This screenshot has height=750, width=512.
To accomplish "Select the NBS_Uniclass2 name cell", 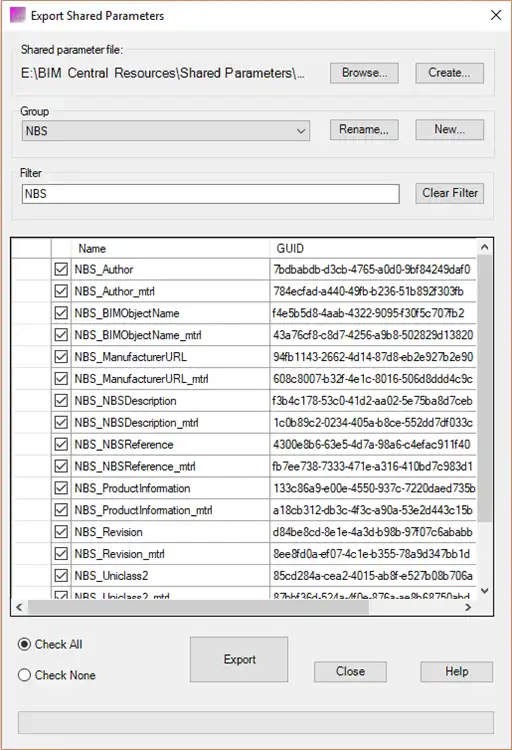I will [x=170, y=576].
